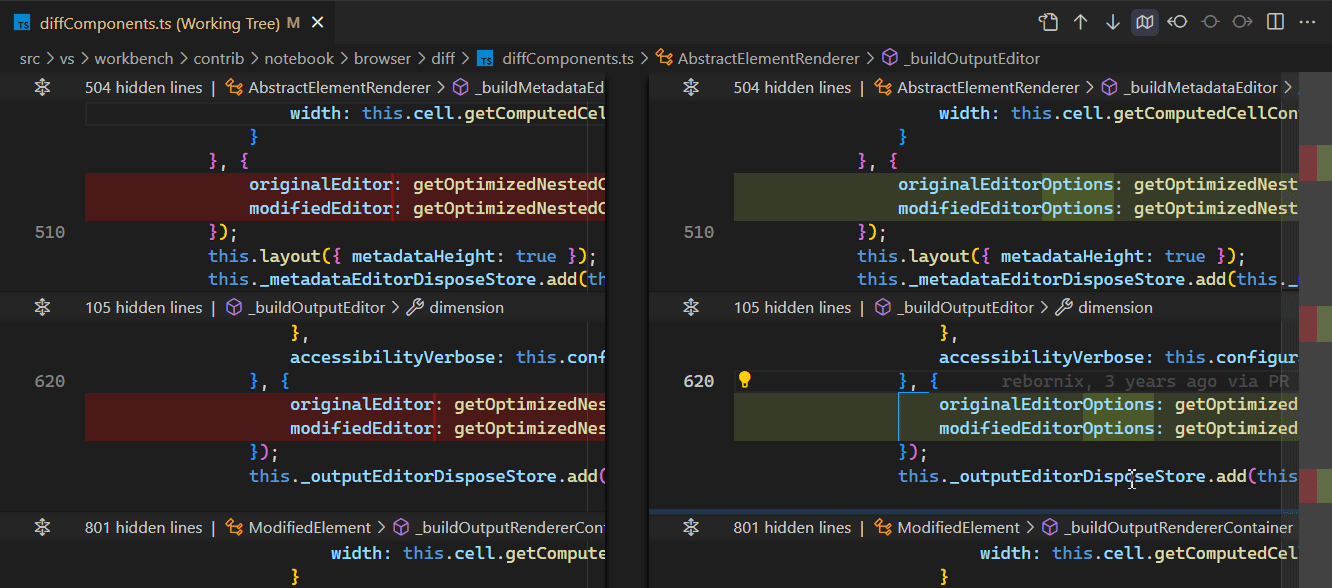Click the Revert File icon in the toolbar

pos(1049,21)
